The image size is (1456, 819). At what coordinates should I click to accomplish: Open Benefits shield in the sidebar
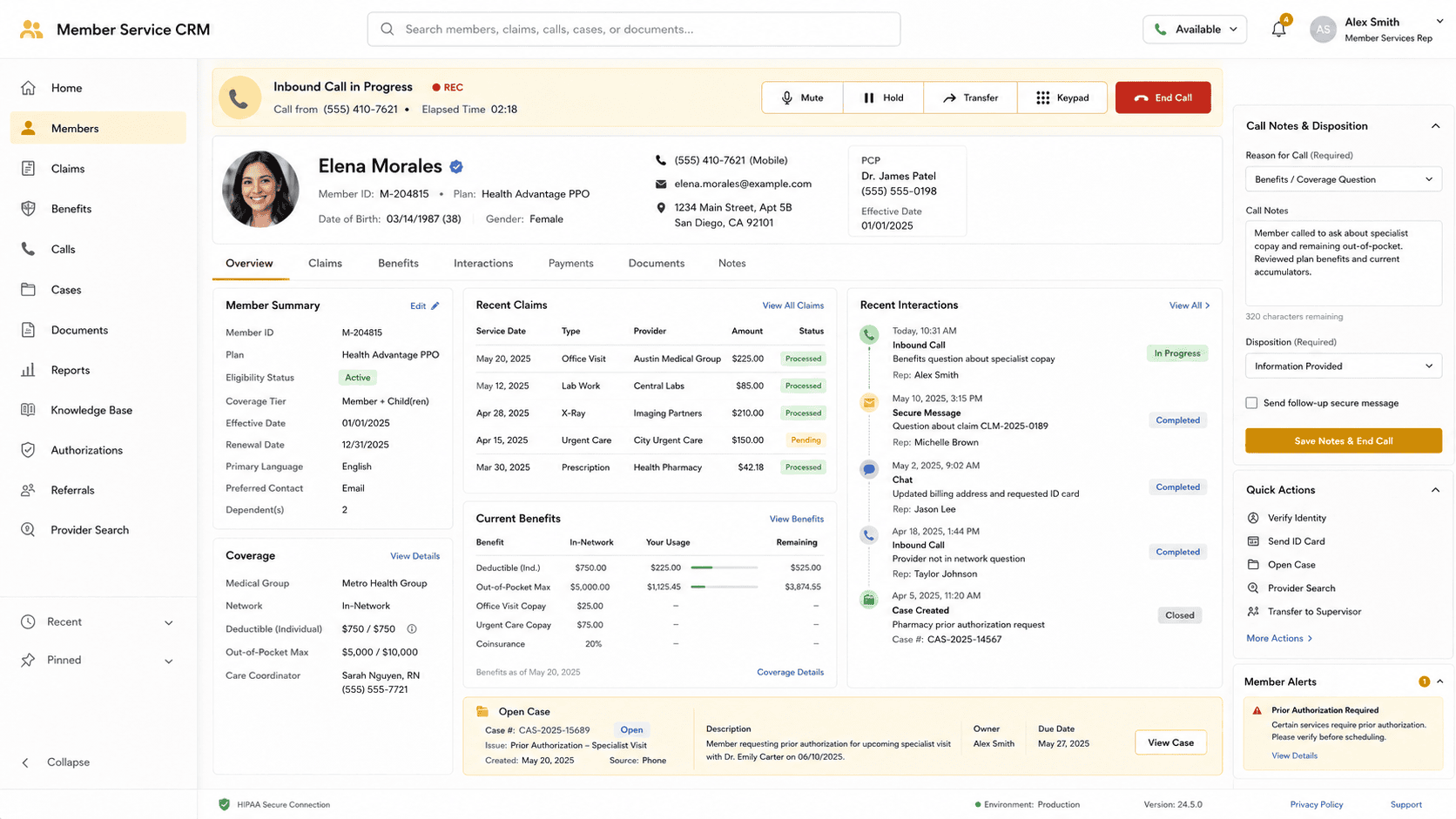(x=98, y=209)
